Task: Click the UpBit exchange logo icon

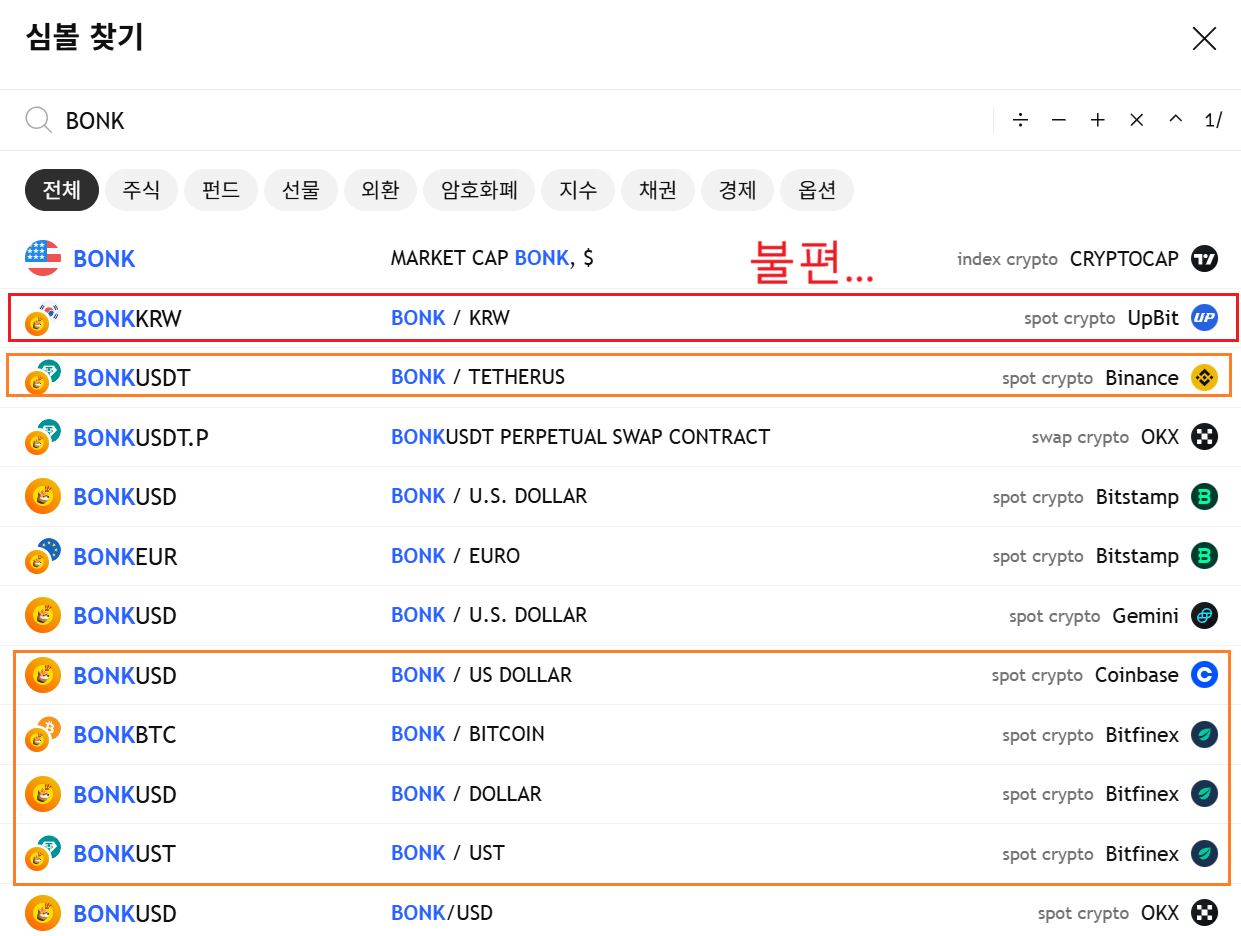Action: tap(1205, 318)
